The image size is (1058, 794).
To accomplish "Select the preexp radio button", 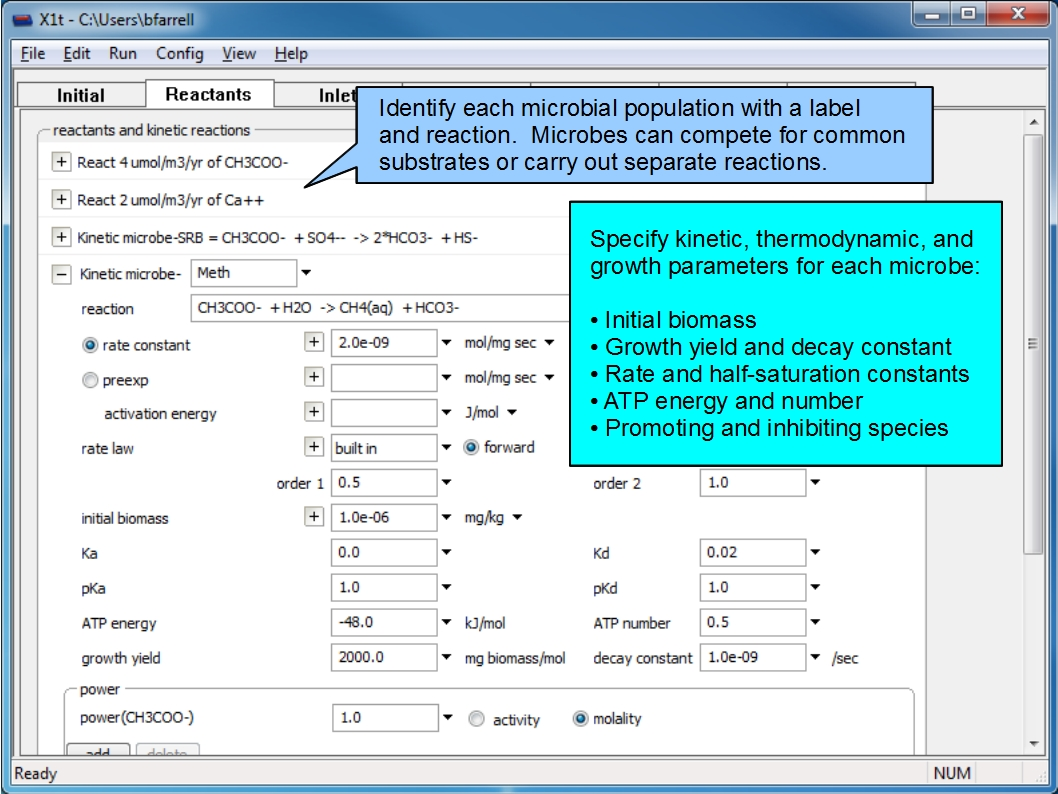I will [x=90, y=380].
